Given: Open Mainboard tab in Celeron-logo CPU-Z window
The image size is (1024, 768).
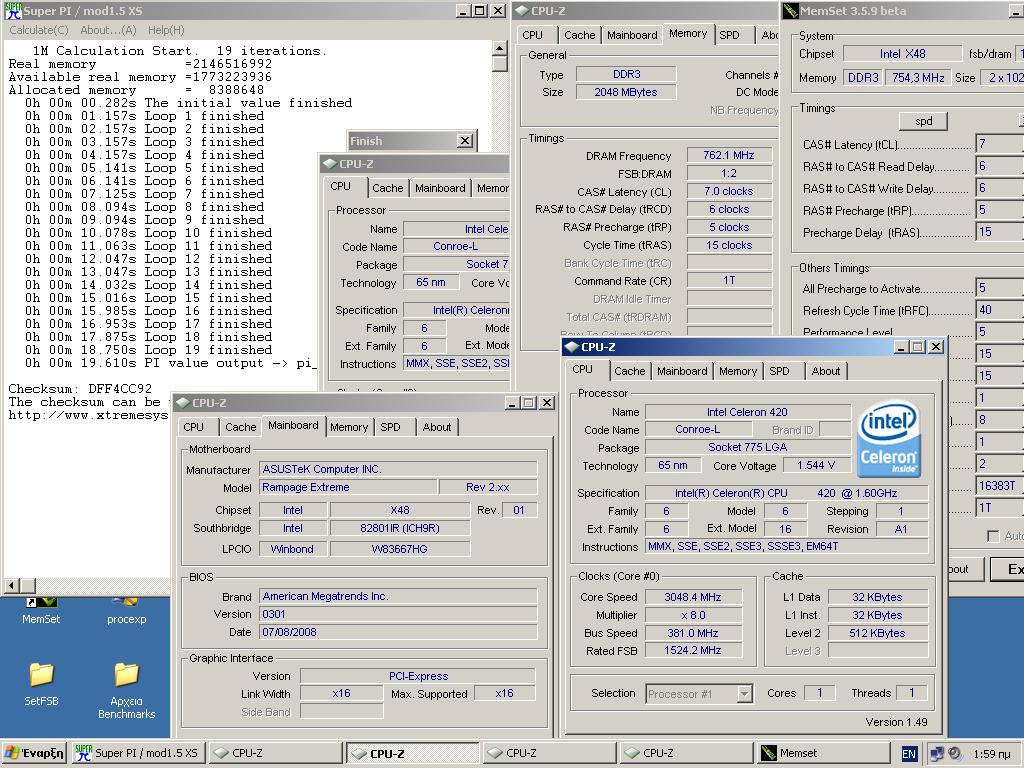Looking at the screenshot, I should coord(682,371).
